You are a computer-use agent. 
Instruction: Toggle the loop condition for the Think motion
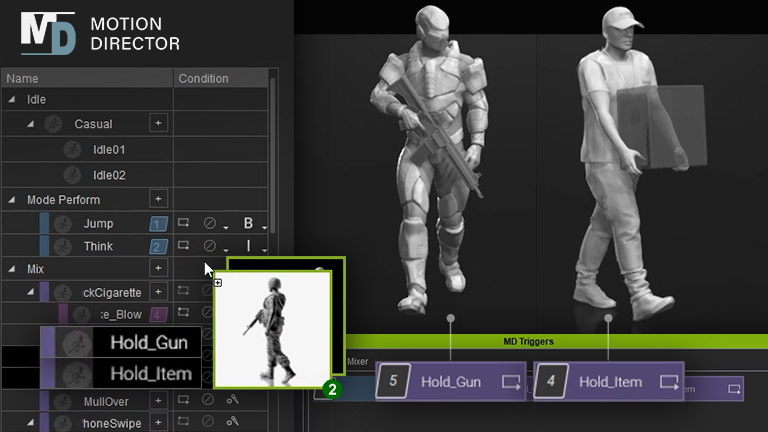click(x=184, y=246)
